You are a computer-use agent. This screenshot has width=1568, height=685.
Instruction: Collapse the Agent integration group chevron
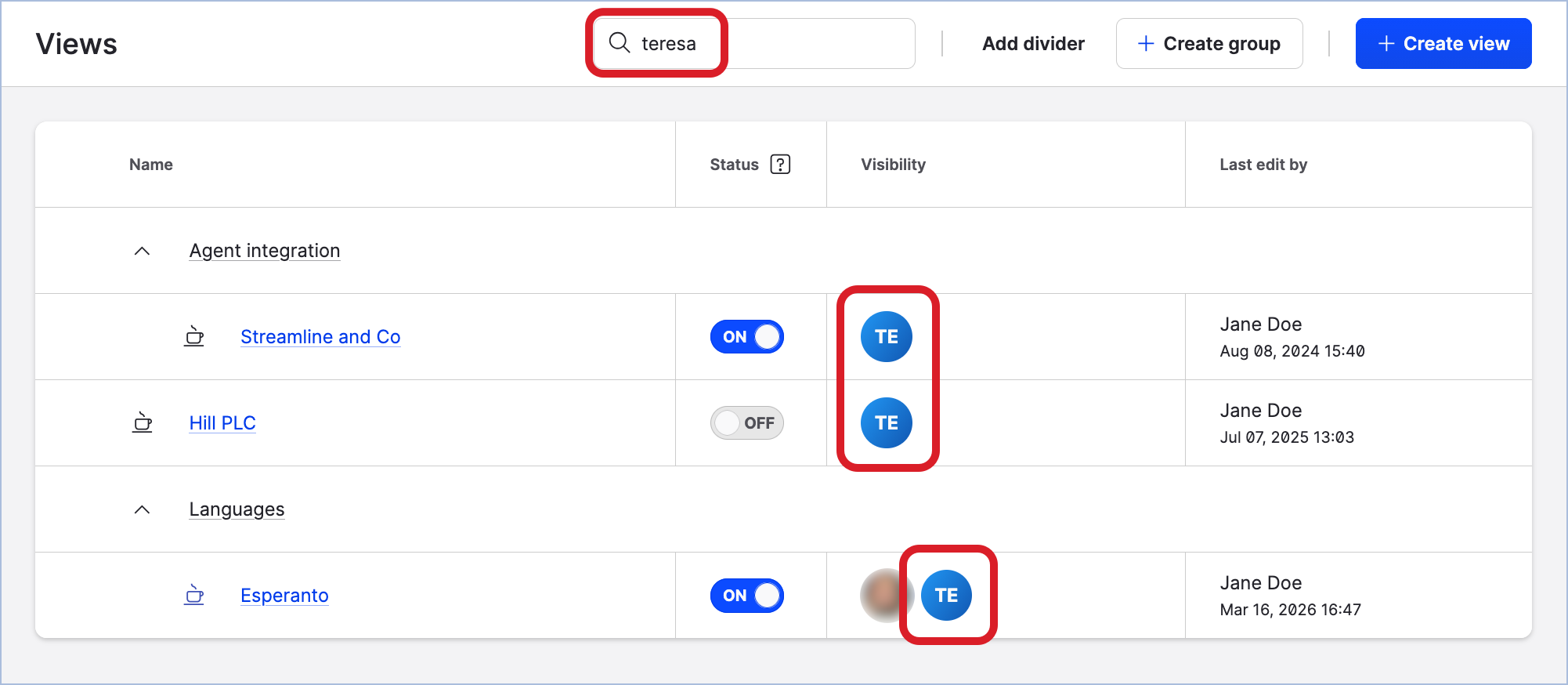point(142,251)
